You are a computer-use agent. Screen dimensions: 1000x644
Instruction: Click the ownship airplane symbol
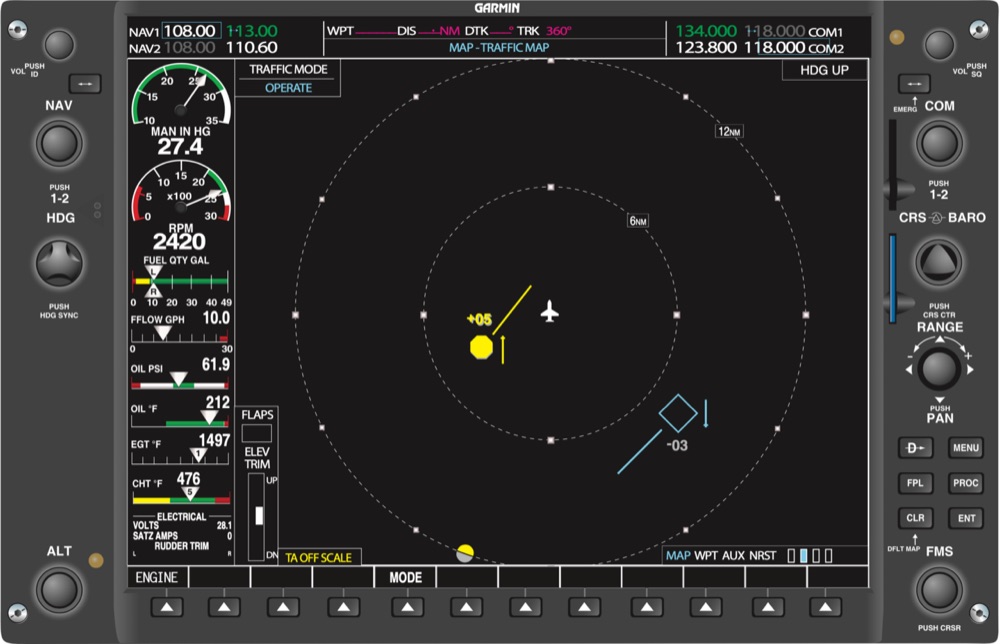coord(550,312)
